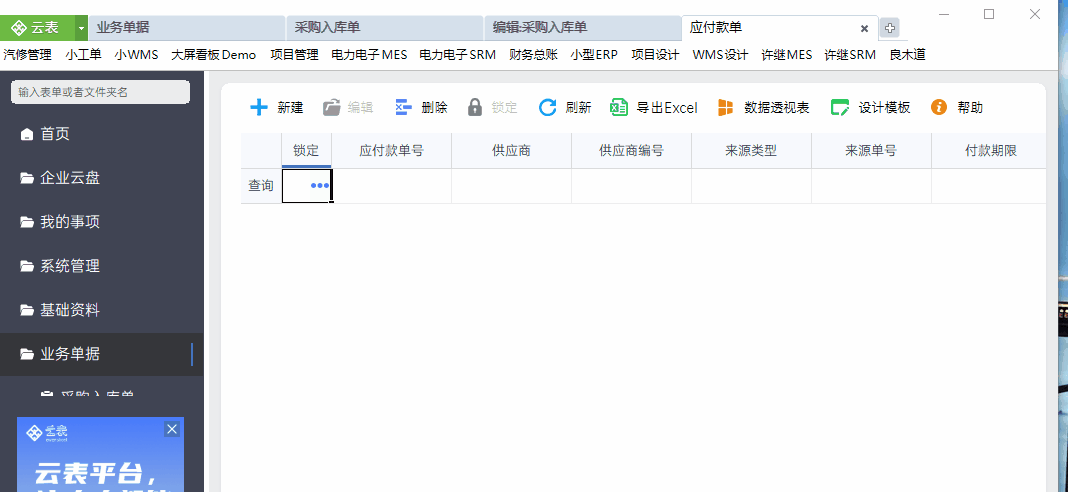This screenshot has height=492, width=1068.
Task: Open the 小工单 menu
Action: pyautogui.click(x=83, y=55)
